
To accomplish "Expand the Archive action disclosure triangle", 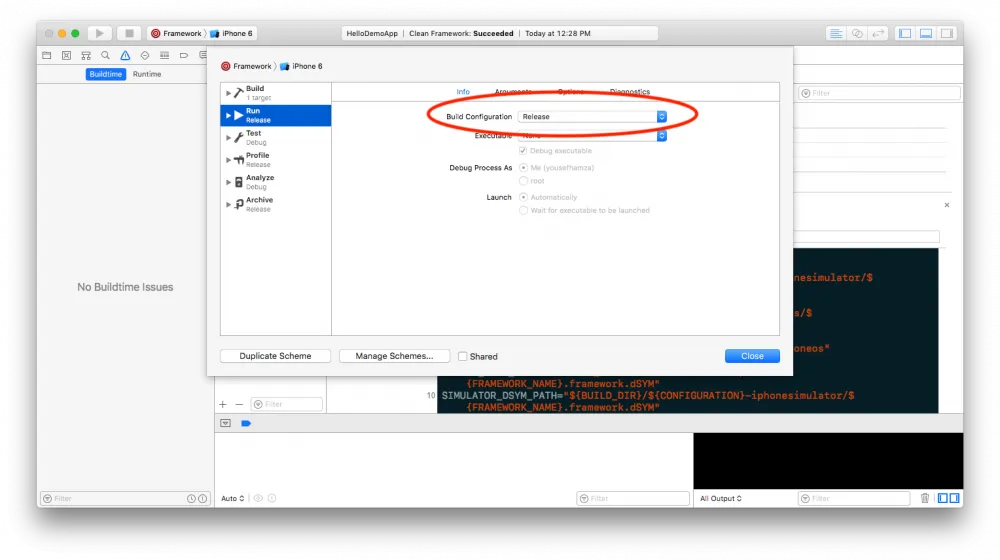I will (228, 205).
